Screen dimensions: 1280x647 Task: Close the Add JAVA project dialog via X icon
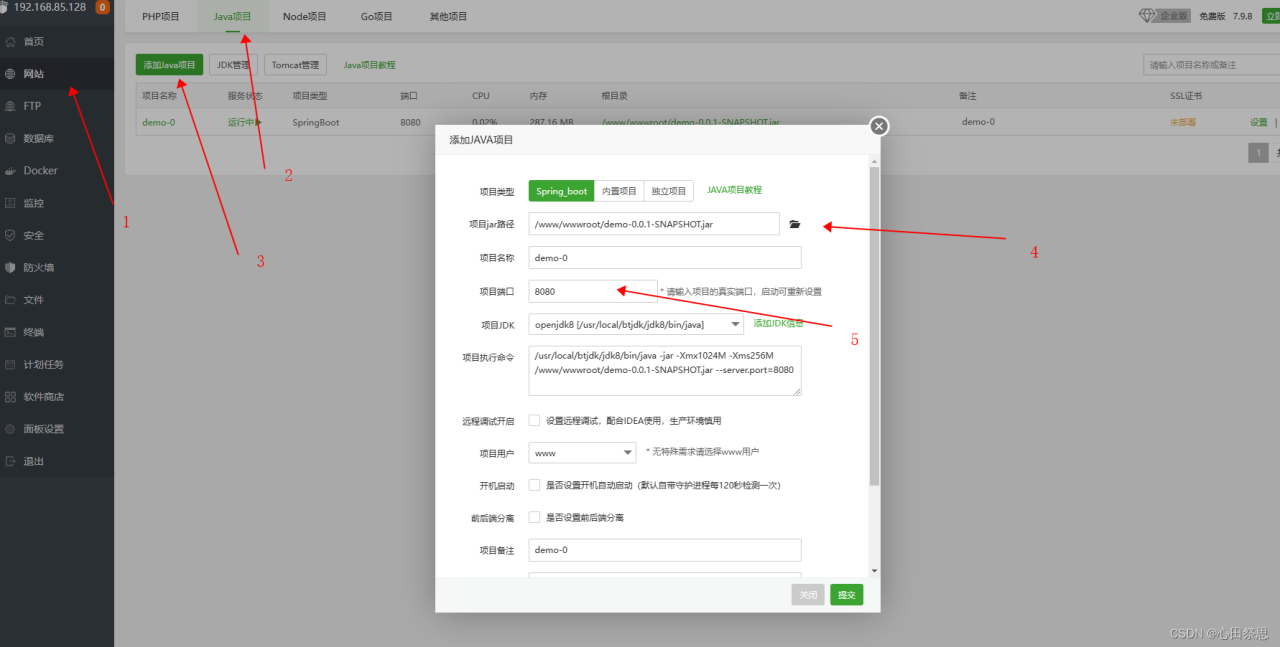point(879,126)
